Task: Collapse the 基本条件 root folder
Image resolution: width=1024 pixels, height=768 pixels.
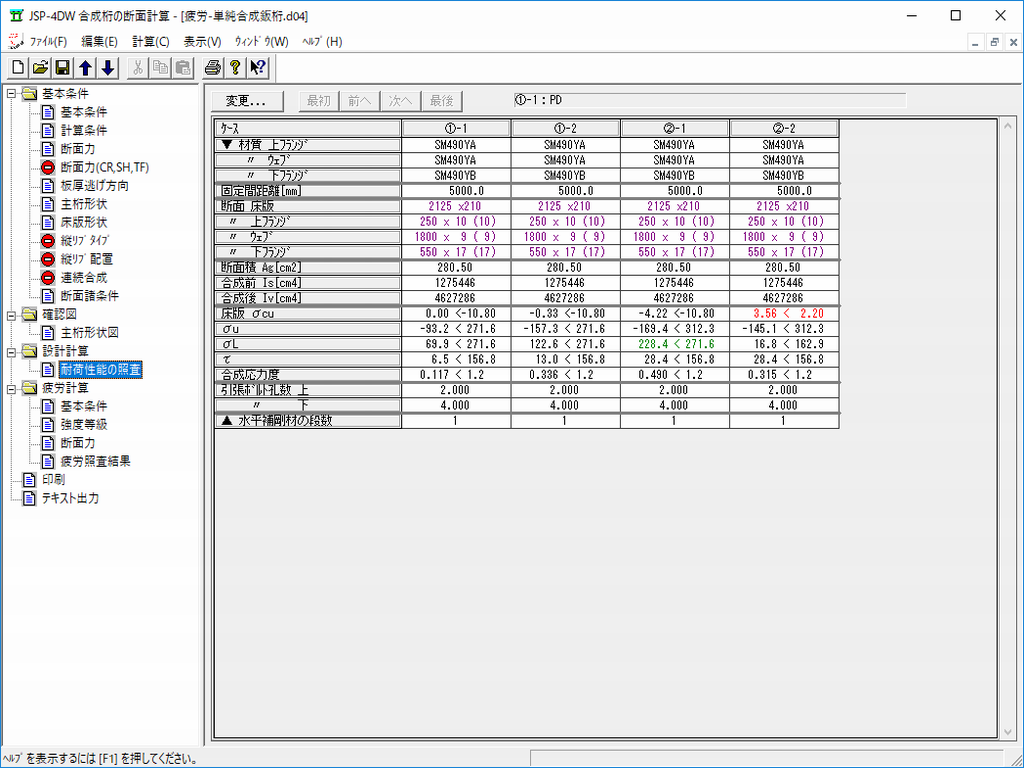Action: point(11,94)
